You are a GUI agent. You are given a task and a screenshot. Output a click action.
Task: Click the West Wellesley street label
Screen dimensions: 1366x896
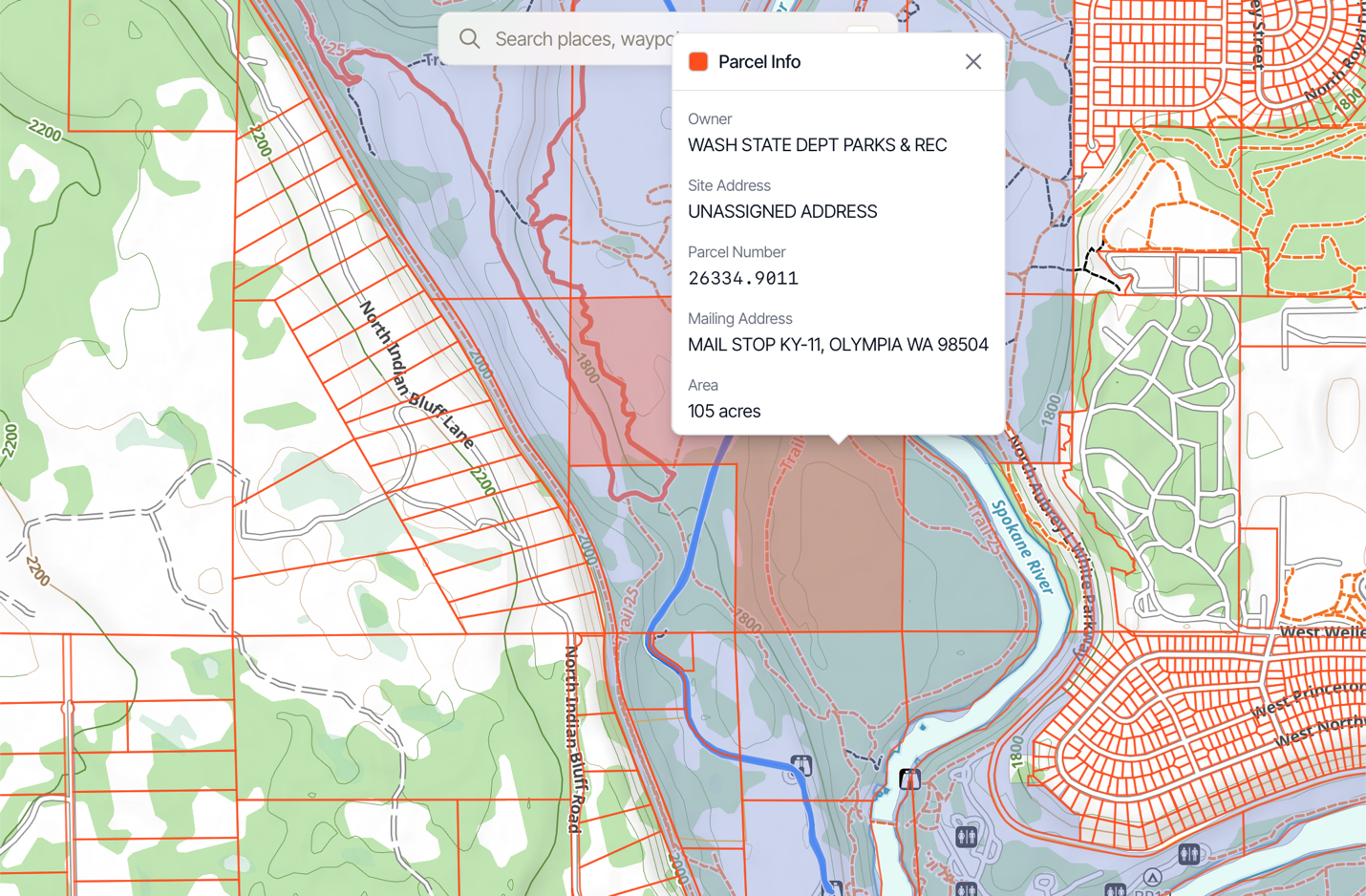point(1322,633)
